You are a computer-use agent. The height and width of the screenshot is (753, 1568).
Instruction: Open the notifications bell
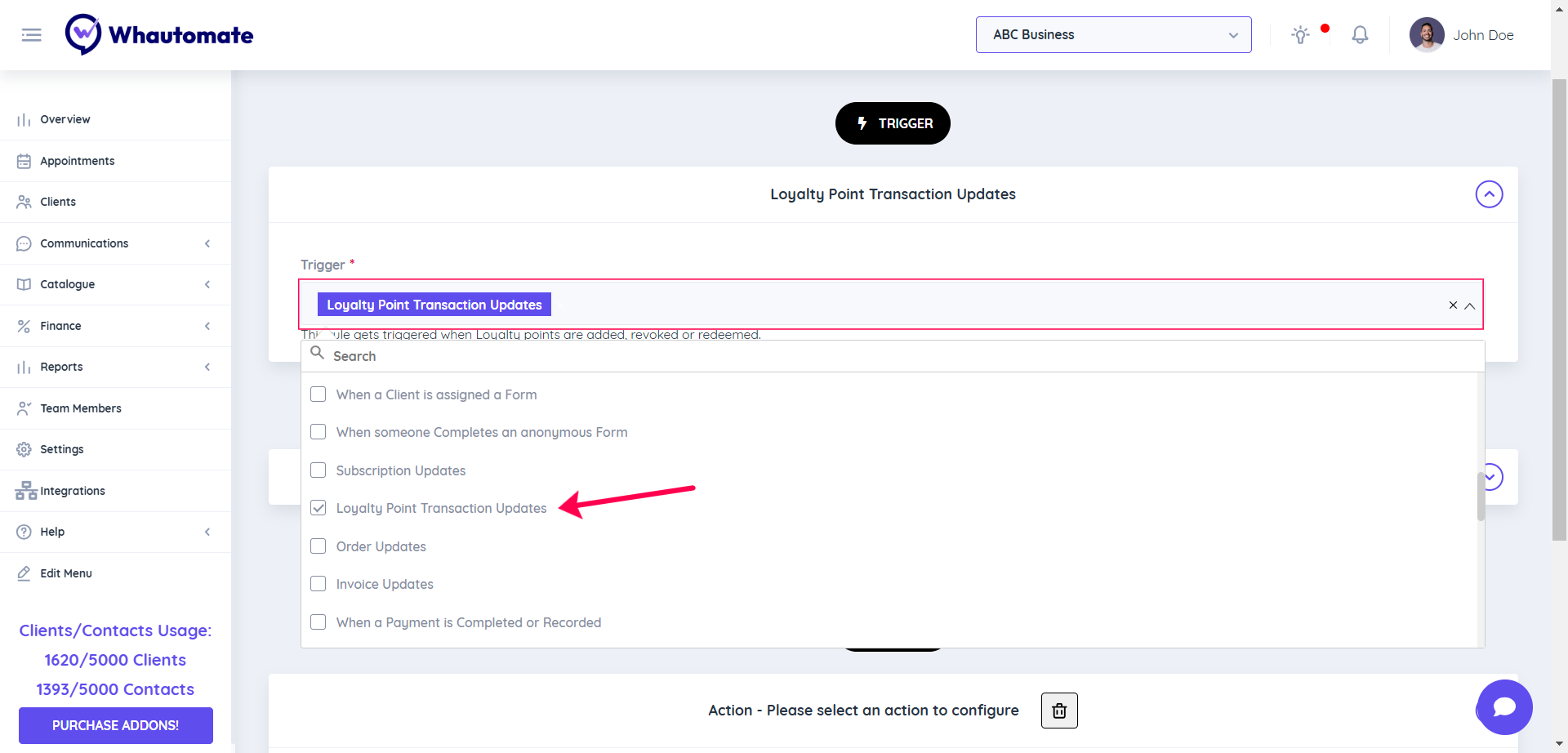pos(1360,35)
